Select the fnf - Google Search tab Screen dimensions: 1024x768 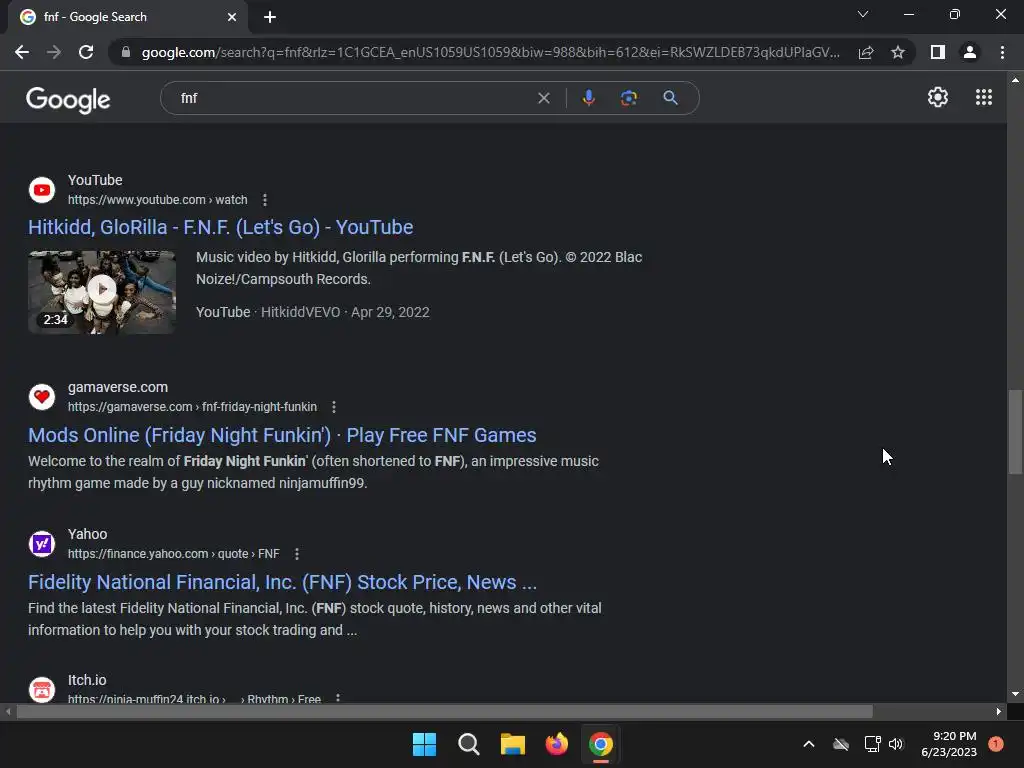127,17
